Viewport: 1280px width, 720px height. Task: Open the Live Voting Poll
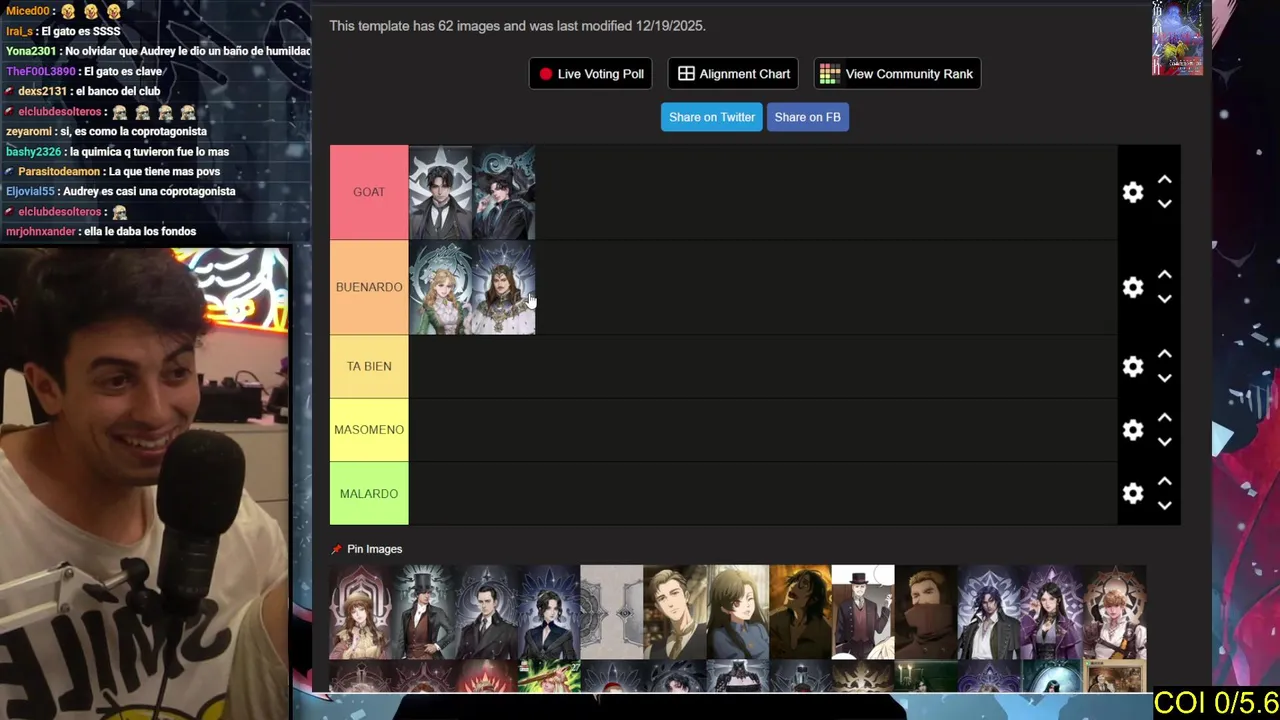pyautogui.click(x=591, y=74)
